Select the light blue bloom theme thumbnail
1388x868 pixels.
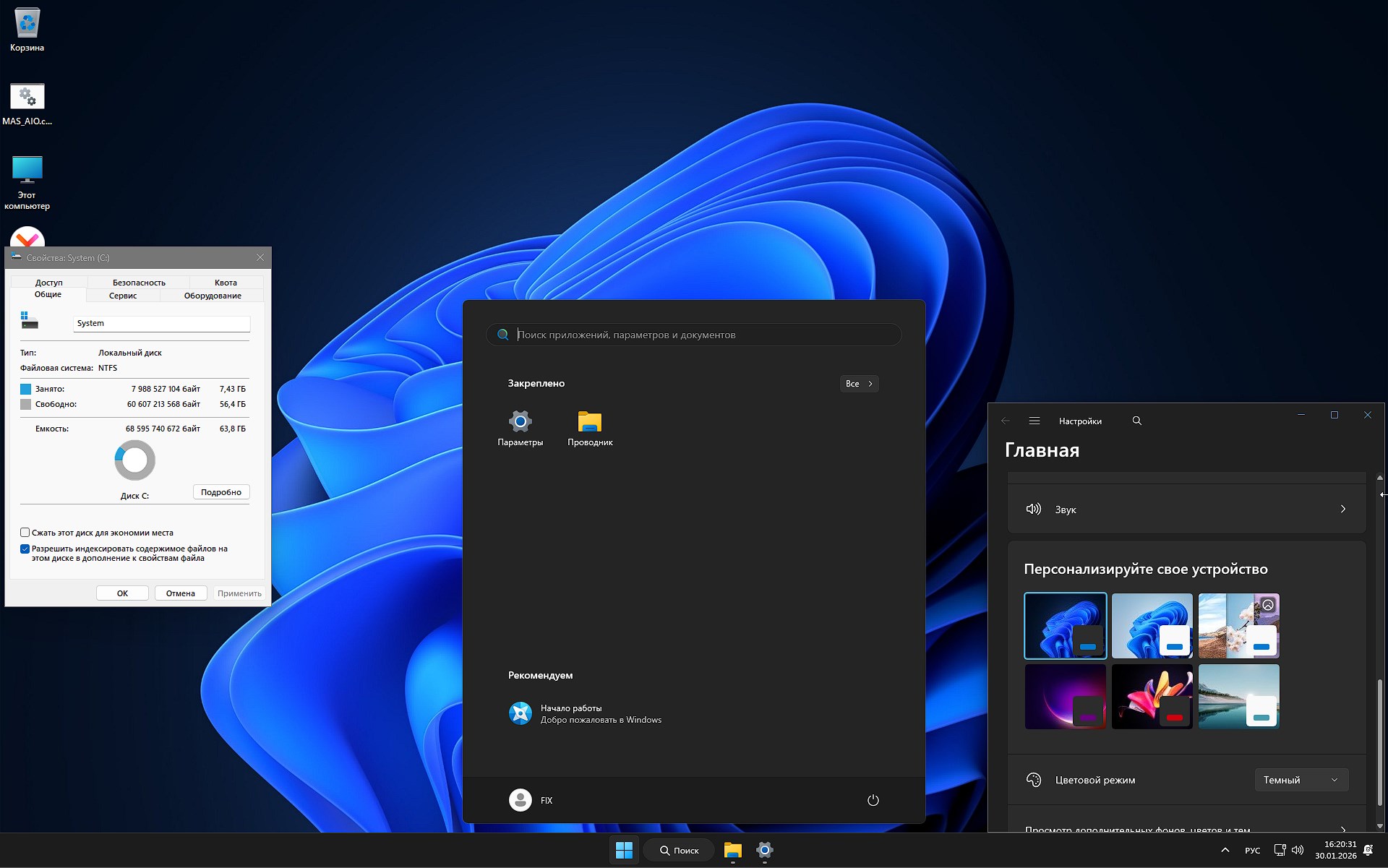(1152, 626)
